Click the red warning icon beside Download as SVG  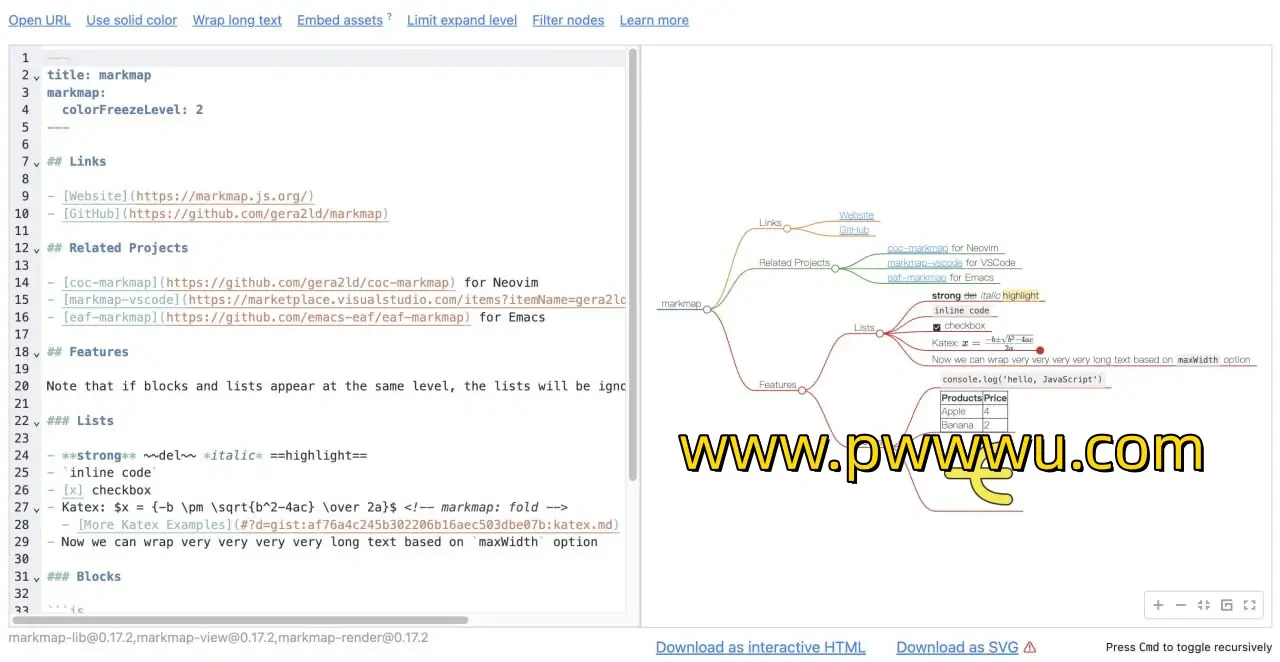point(1030,647)
